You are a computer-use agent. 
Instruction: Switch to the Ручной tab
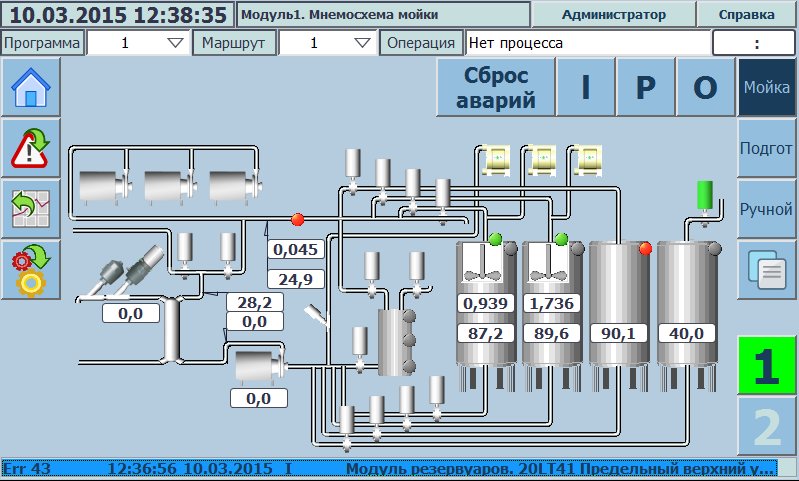pos(767,209)
